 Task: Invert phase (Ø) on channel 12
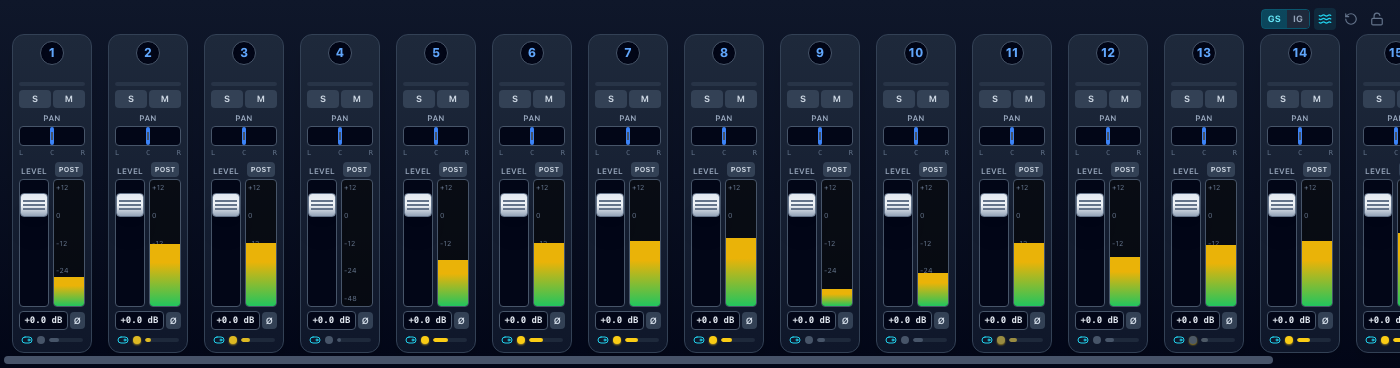[1133, 320]
